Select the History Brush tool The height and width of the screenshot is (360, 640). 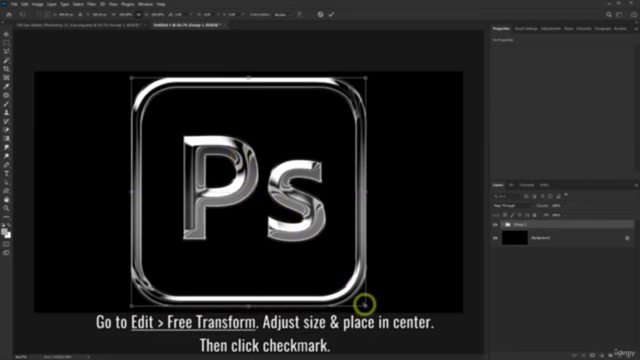coord(7,121)
